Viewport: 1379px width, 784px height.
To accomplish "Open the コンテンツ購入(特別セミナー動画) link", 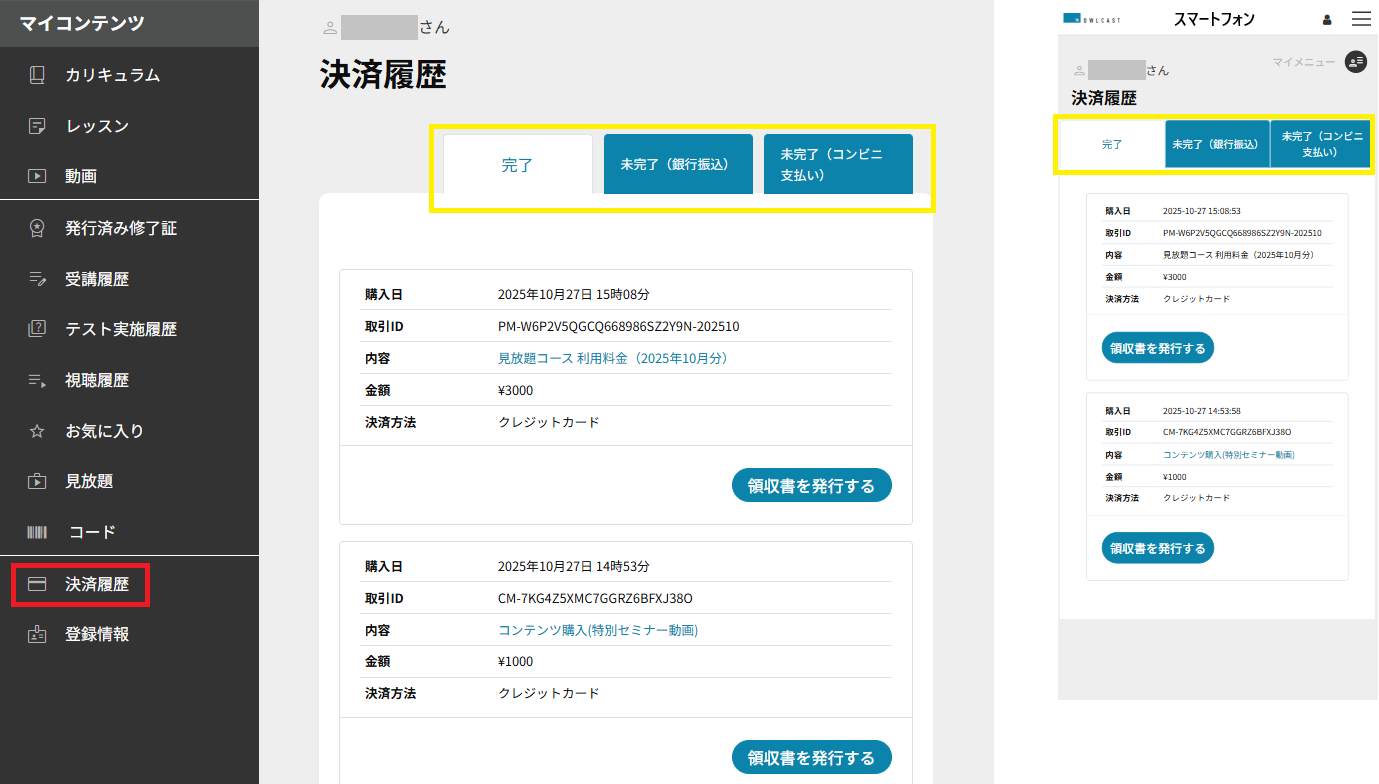I will tap(597, 630).
